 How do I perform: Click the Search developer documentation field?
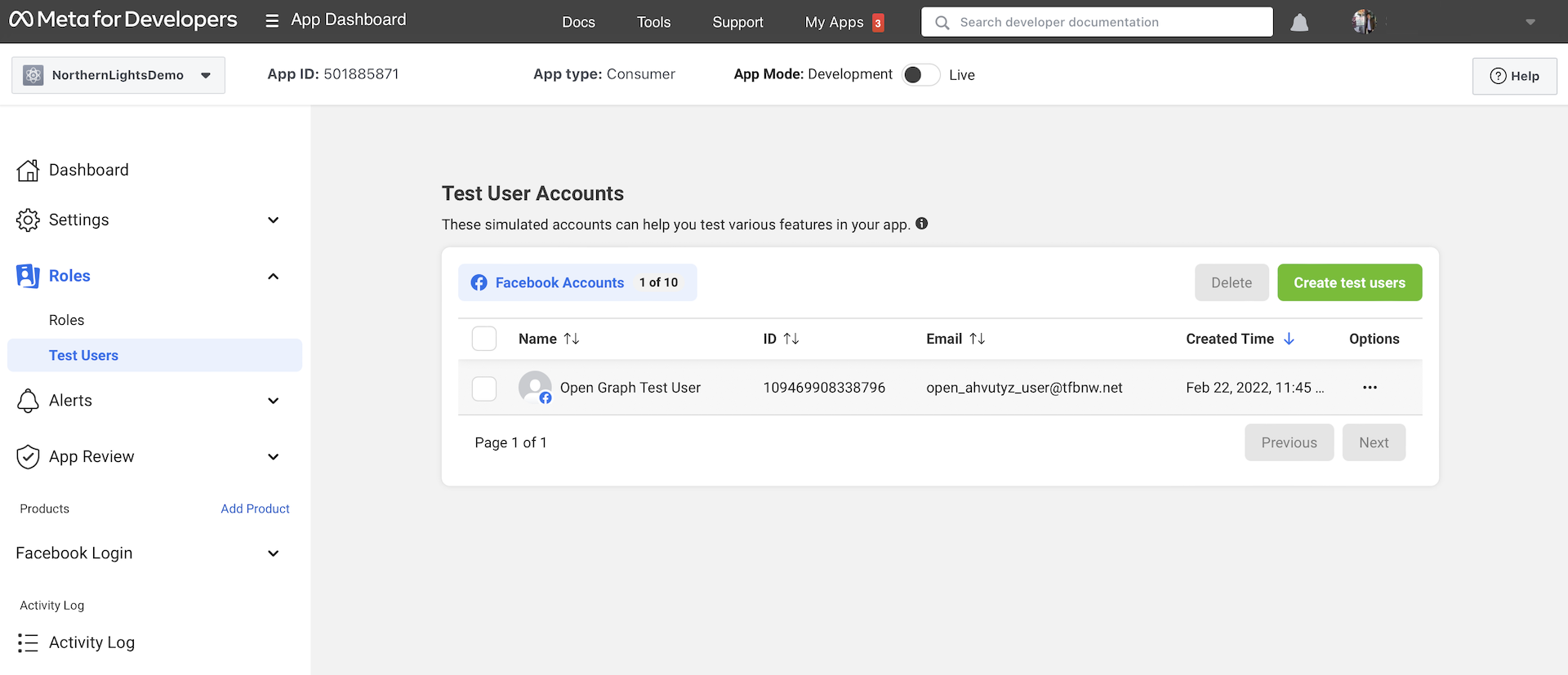tap(1097, 22)
